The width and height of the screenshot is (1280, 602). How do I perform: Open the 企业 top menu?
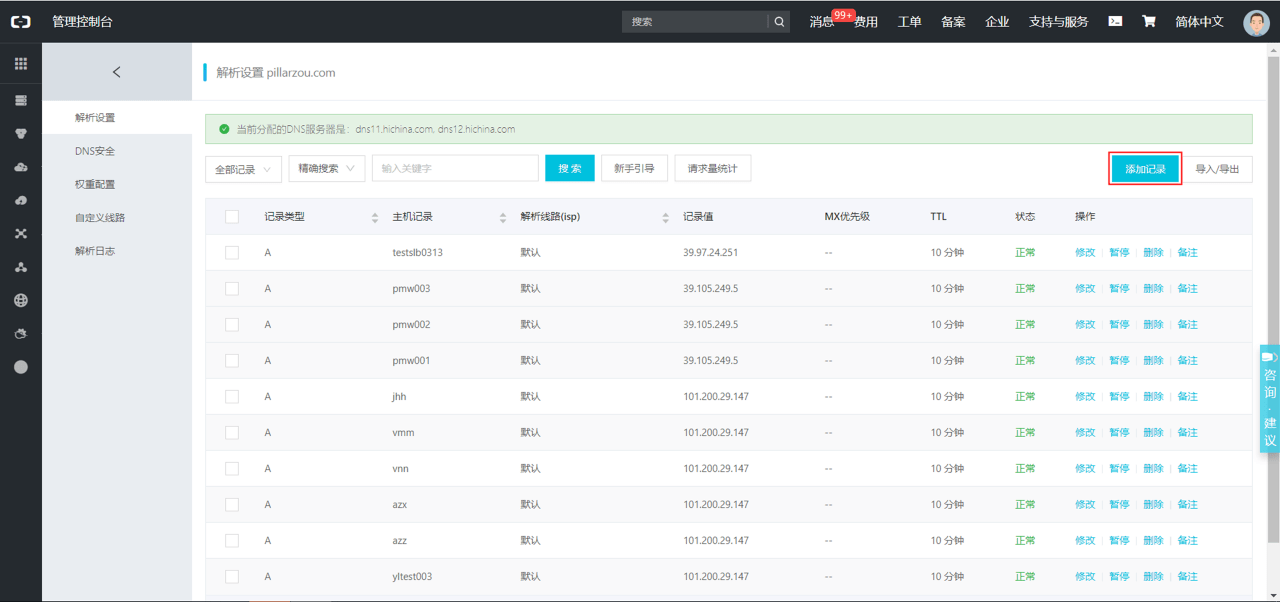tap(997, 22)
